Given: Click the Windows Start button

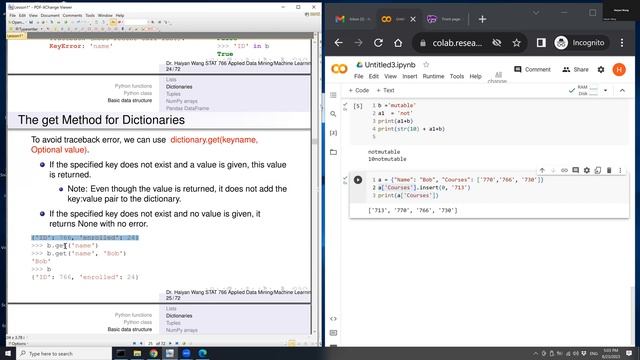Looking at the screenshot, I should pos(8,353).
